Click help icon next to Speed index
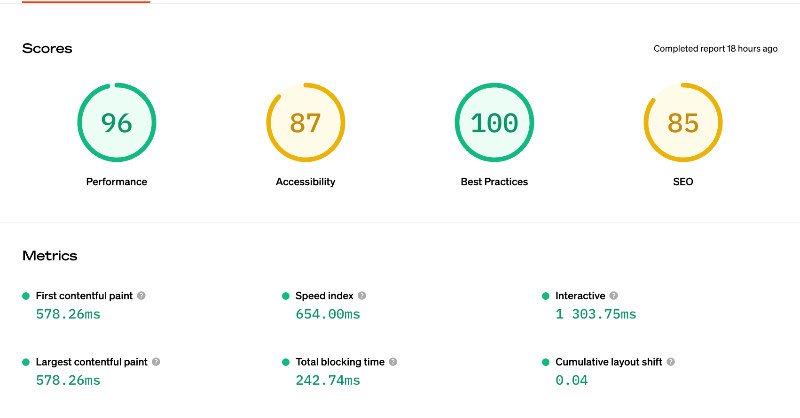 coord(362,296)
